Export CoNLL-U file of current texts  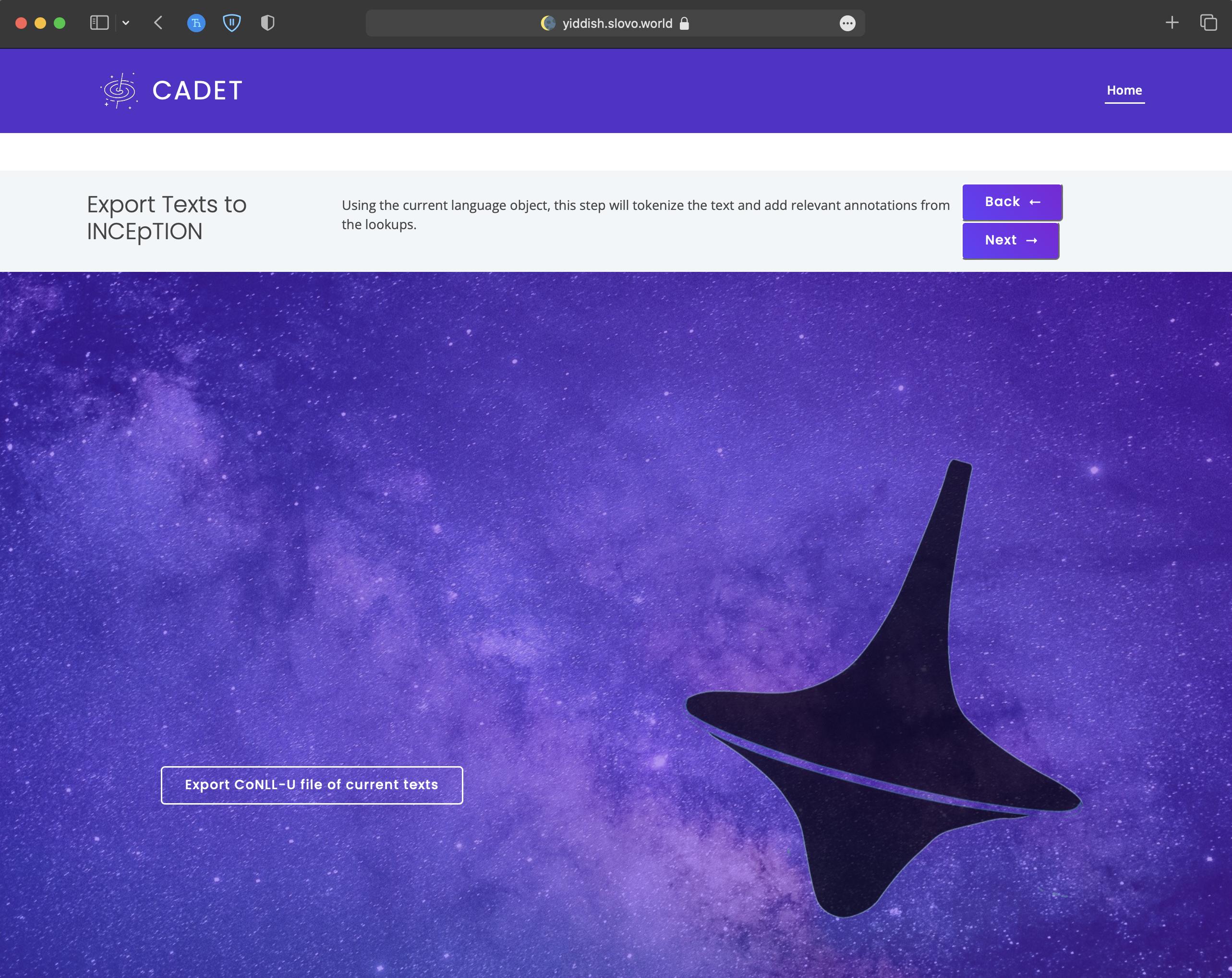click(312, 785)
